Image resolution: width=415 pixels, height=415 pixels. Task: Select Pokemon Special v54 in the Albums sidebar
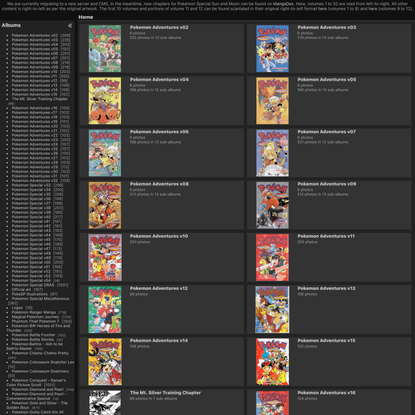[31, 281]
